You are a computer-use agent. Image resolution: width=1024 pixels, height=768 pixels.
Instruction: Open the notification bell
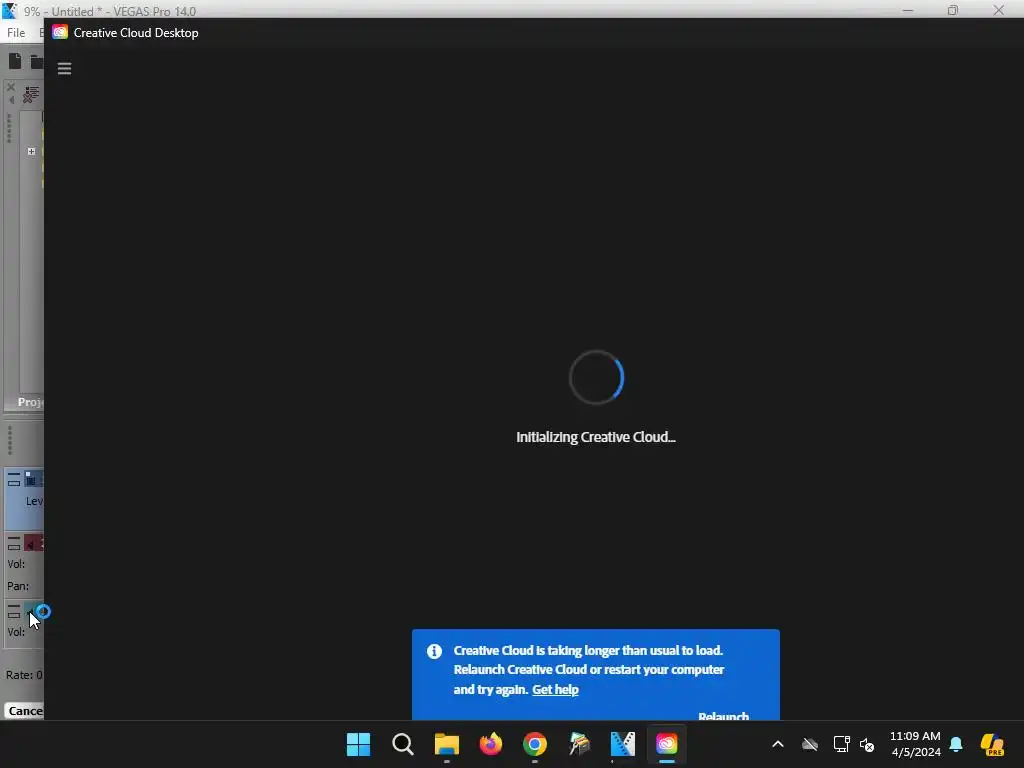pyautogui.click(x=956, y=744)
